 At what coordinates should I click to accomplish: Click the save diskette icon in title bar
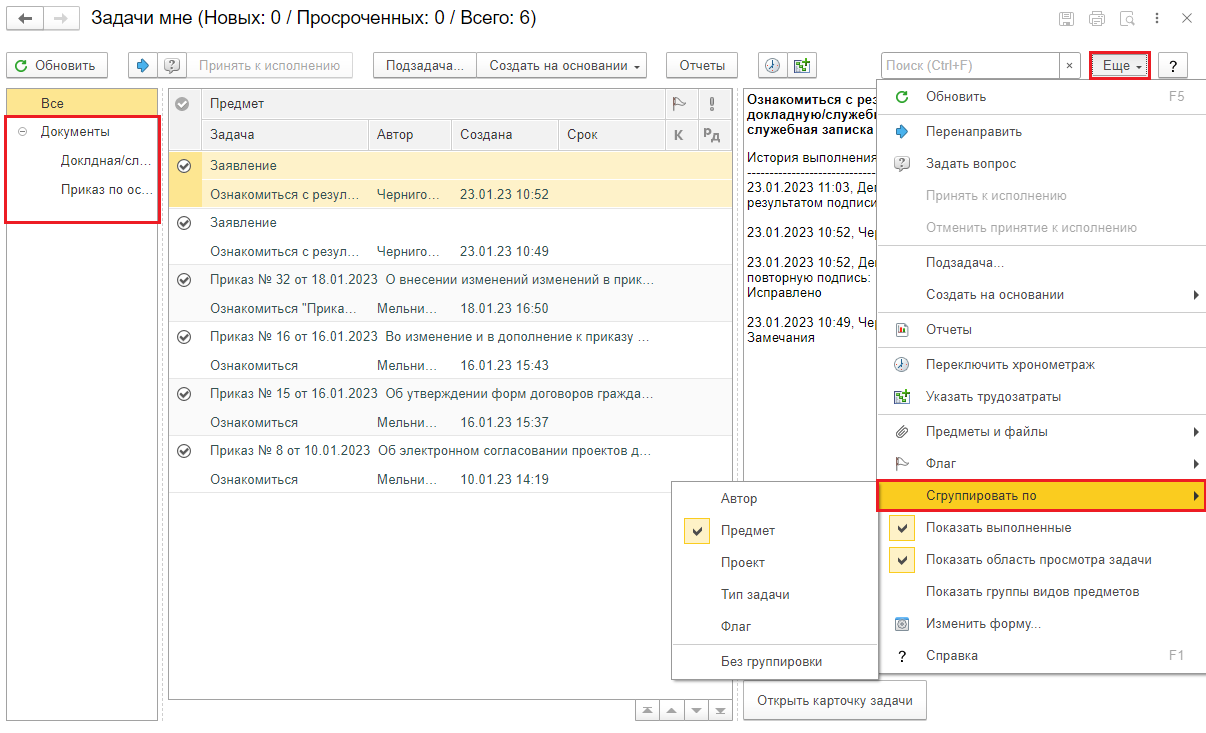tap(1067, 18)
